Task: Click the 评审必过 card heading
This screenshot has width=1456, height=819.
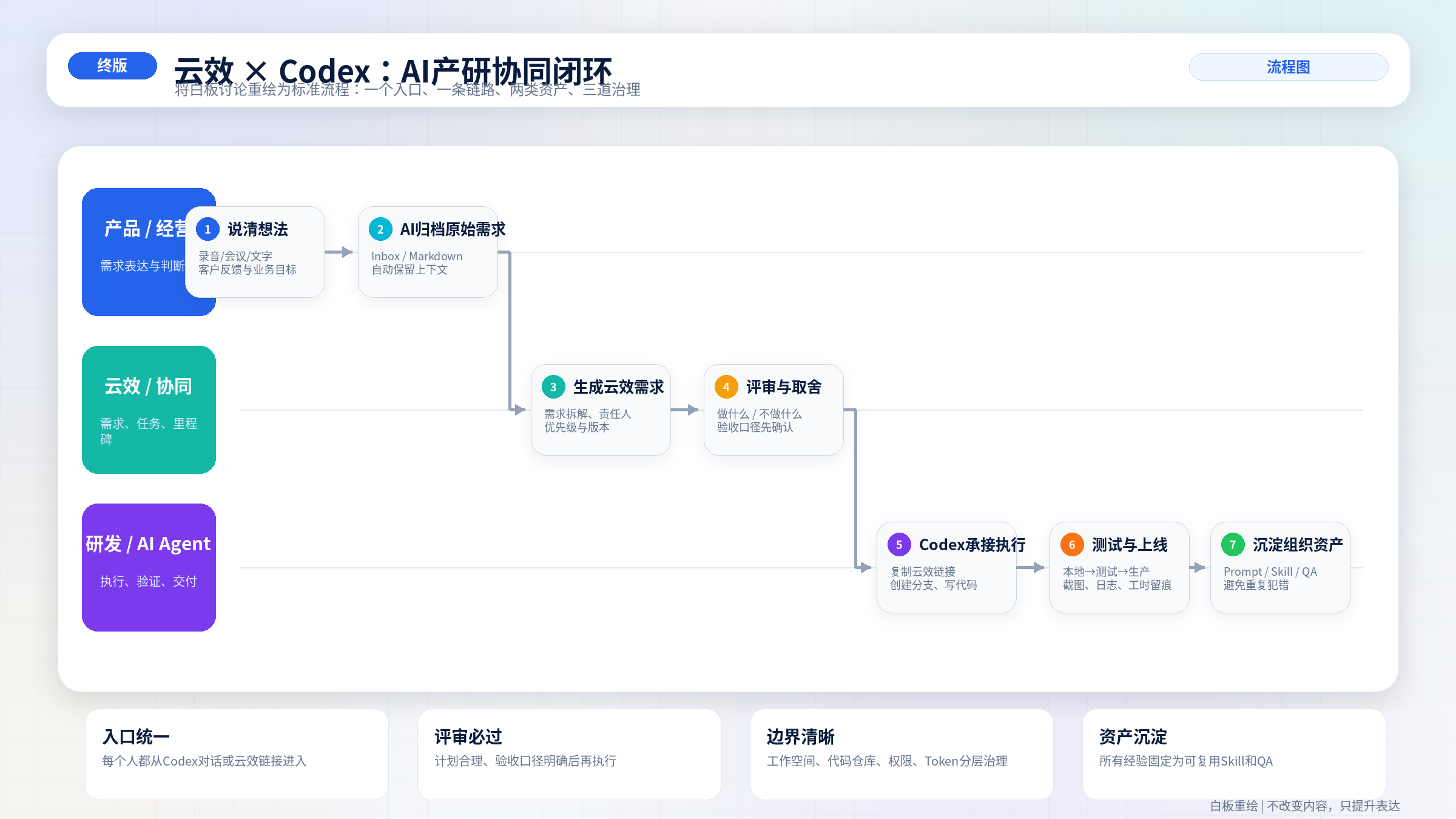Action: (468, 736)
